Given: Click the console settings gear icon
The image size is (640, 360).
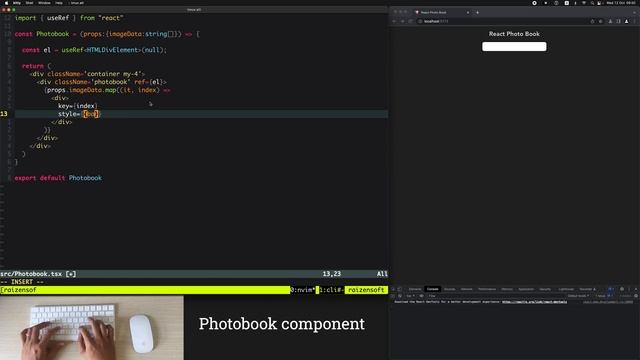Looking at the screenshot, I should click(x=636, y=296).
